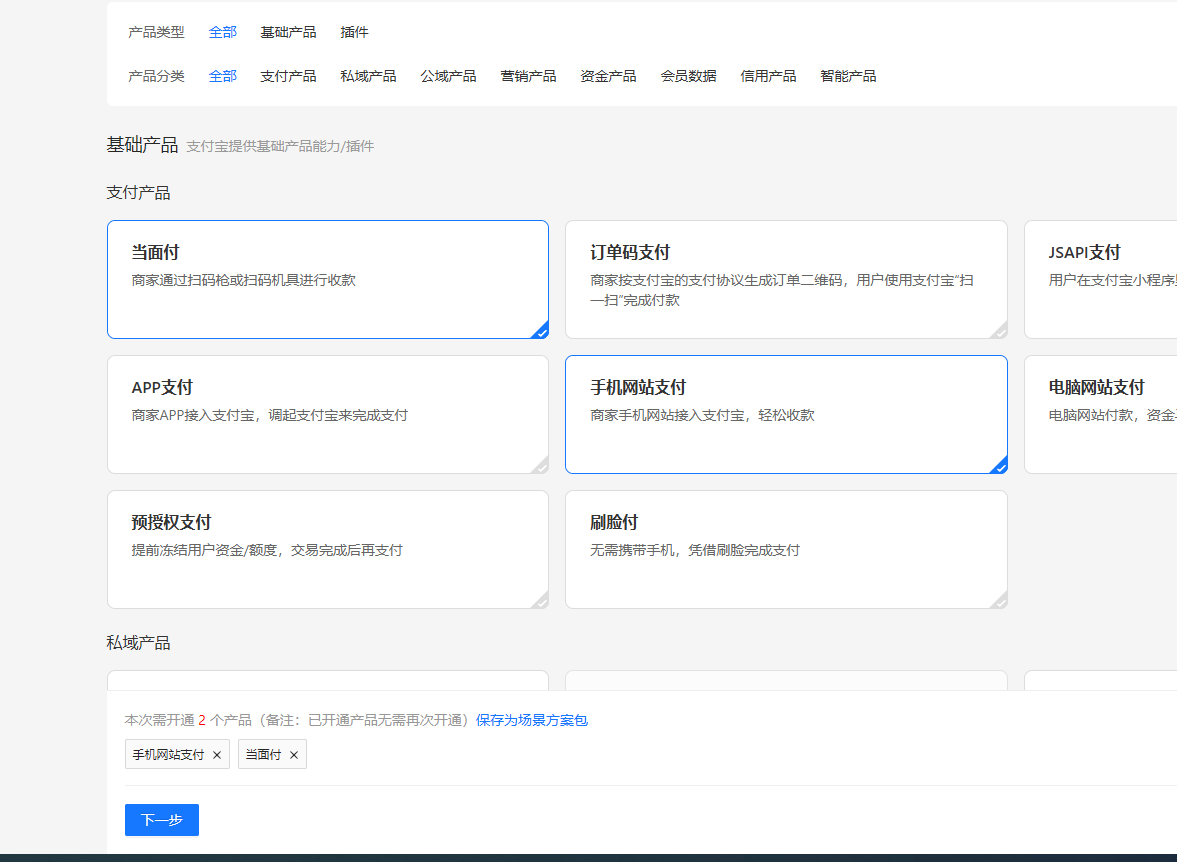The width and height of the screenshot is (1177, 862).
Task: Click description 商家通过扫码枪或扫码机具进行收款
Action: pyautogui.click(x=243, y=280)
